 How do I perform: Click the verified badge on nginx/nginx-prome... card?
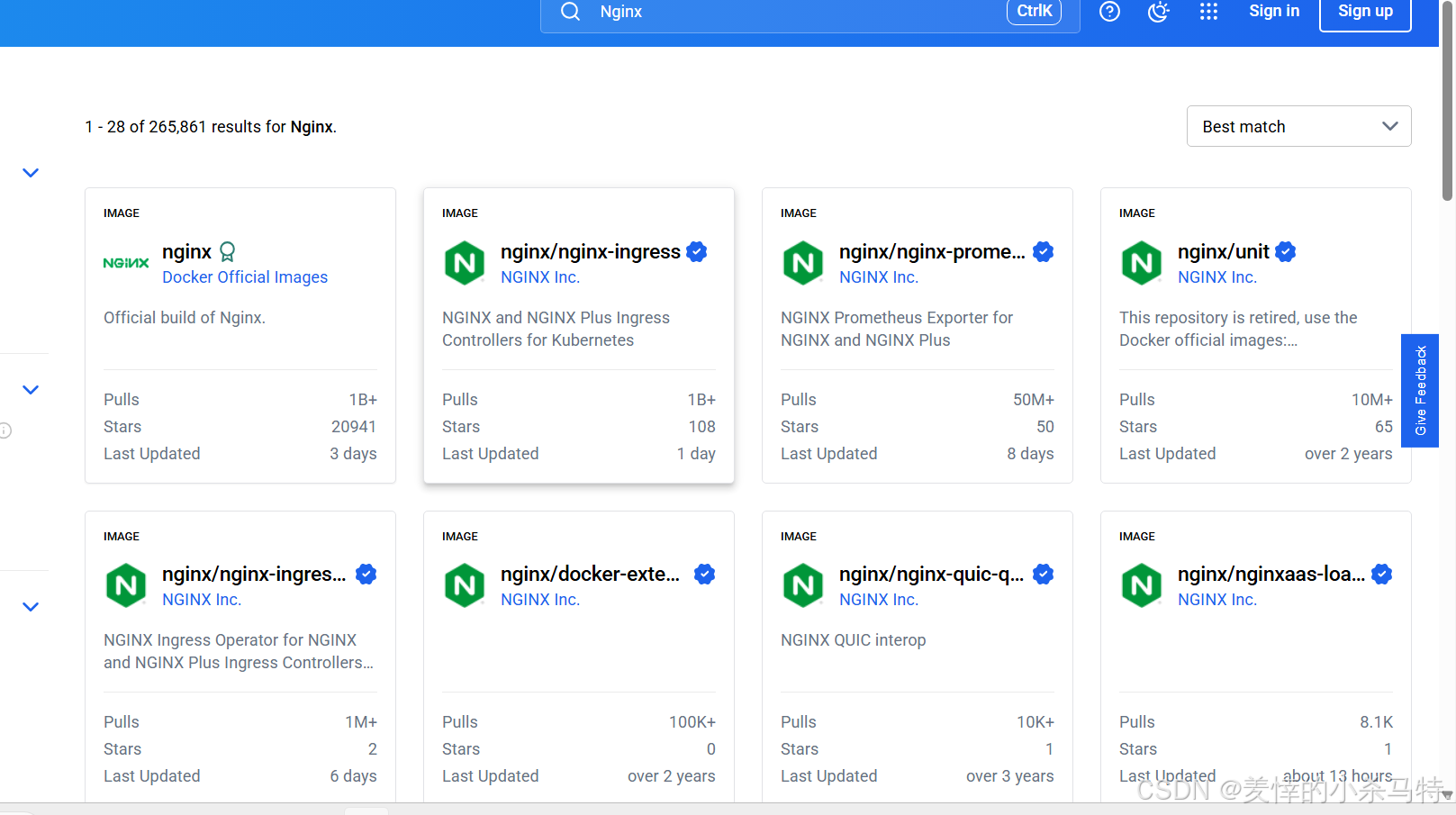click(1044, 252)
